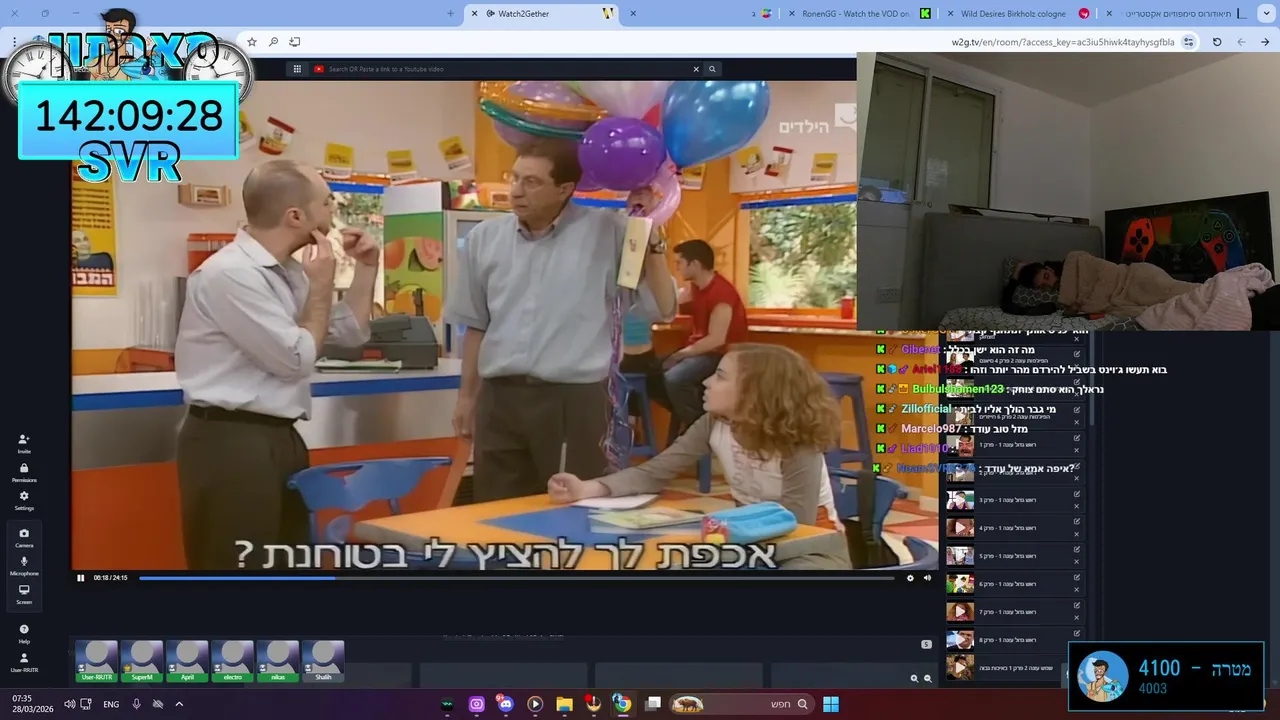Run the video search magnifier
The width and height of the screenshot is (1280, 720).
tap(712, 69)
